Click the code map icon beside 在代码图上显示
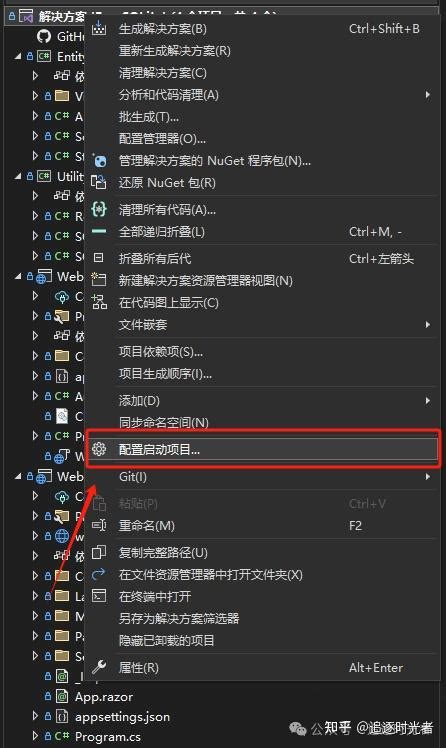The image size is (446, 748). click(99, 302)
